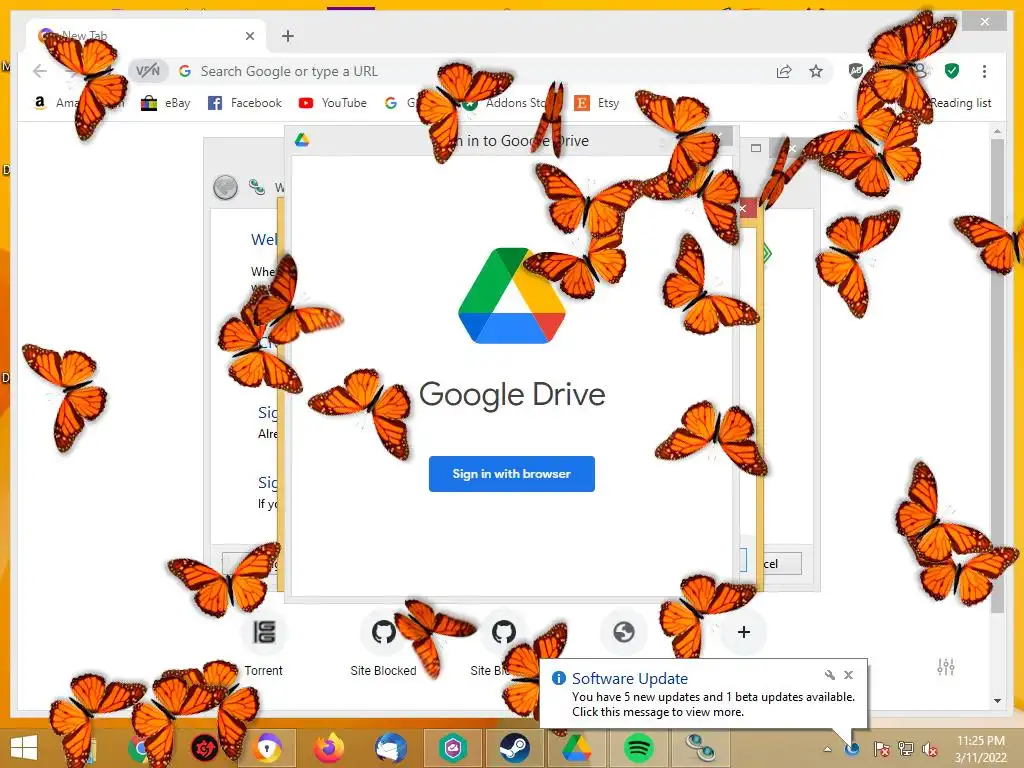Open Thunderbird from the taskbar
1024x768 pixels.
[391, 748]
